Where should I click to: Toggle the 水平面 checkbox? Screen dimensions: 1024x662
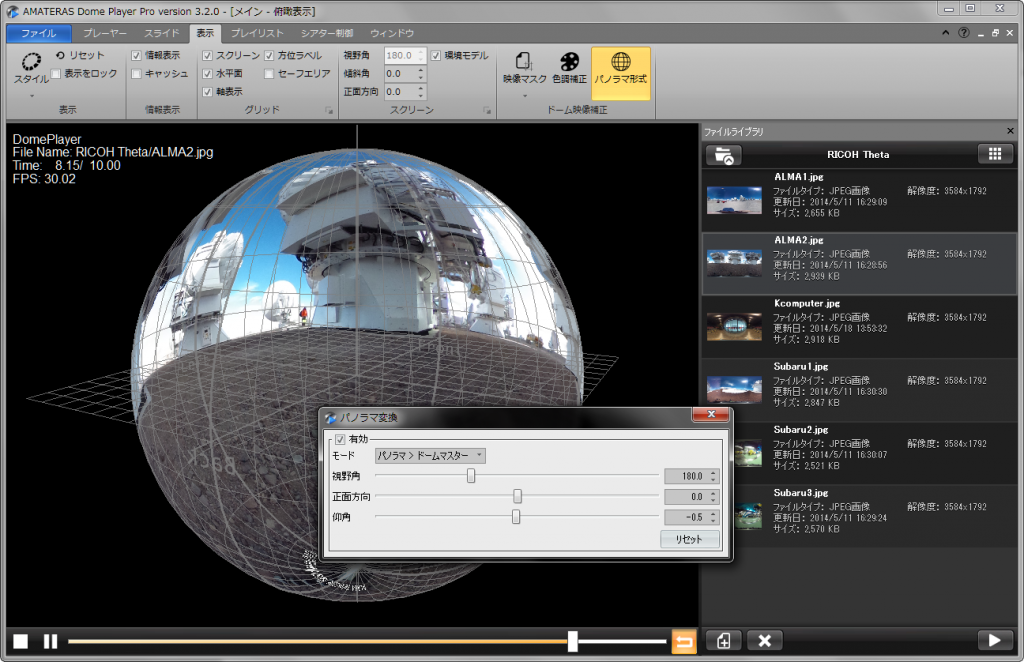[x=208, y=73]
